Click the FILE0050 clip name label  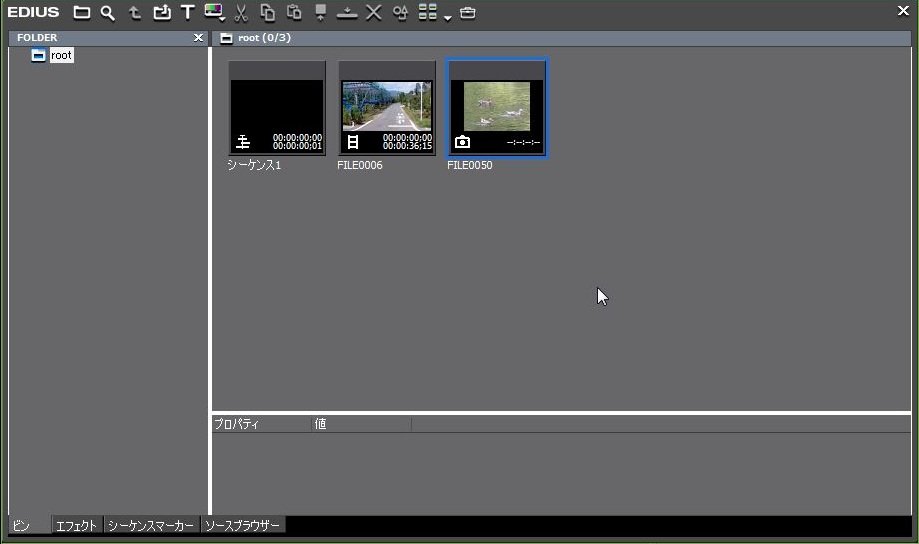click(x=469, y=165)
